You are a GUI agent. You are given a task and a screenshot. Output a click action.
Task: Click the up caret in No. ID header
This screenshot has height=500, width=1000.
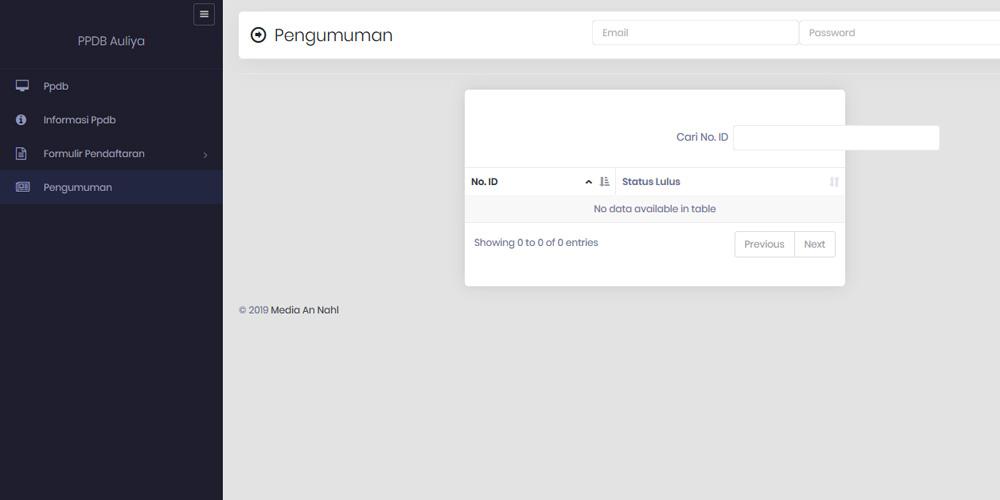click(x=589, y=182)
